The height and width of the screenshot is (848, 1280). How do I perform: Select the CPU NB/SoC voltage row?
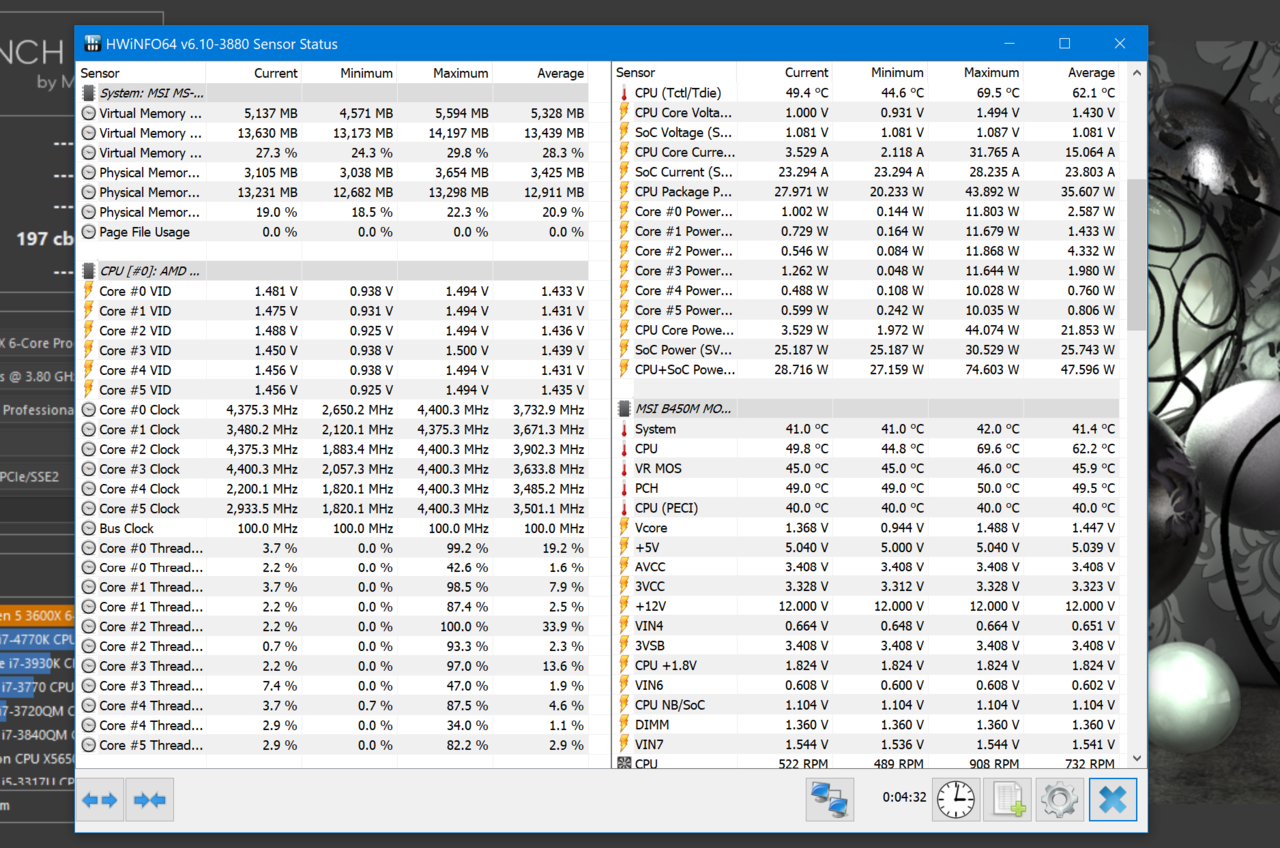[x=868, y=705]
